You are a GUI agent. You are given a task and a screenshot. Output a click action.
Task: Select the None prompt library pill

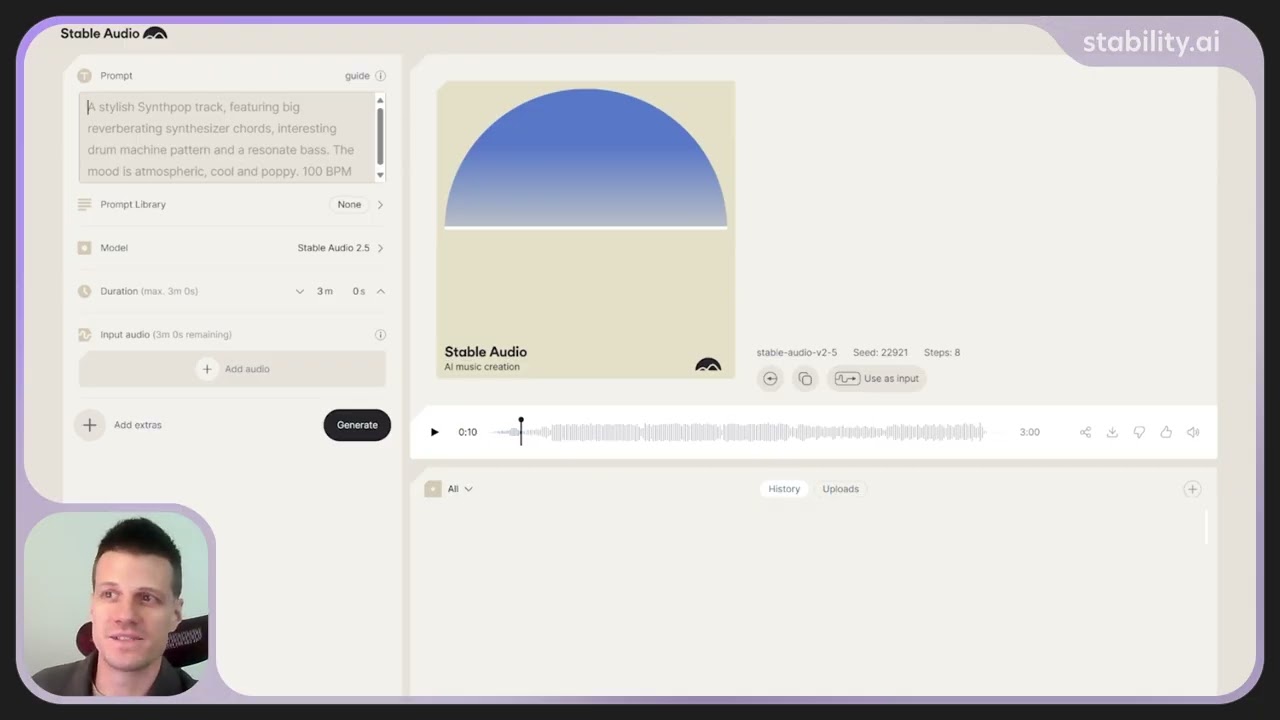tap(349, 205)
